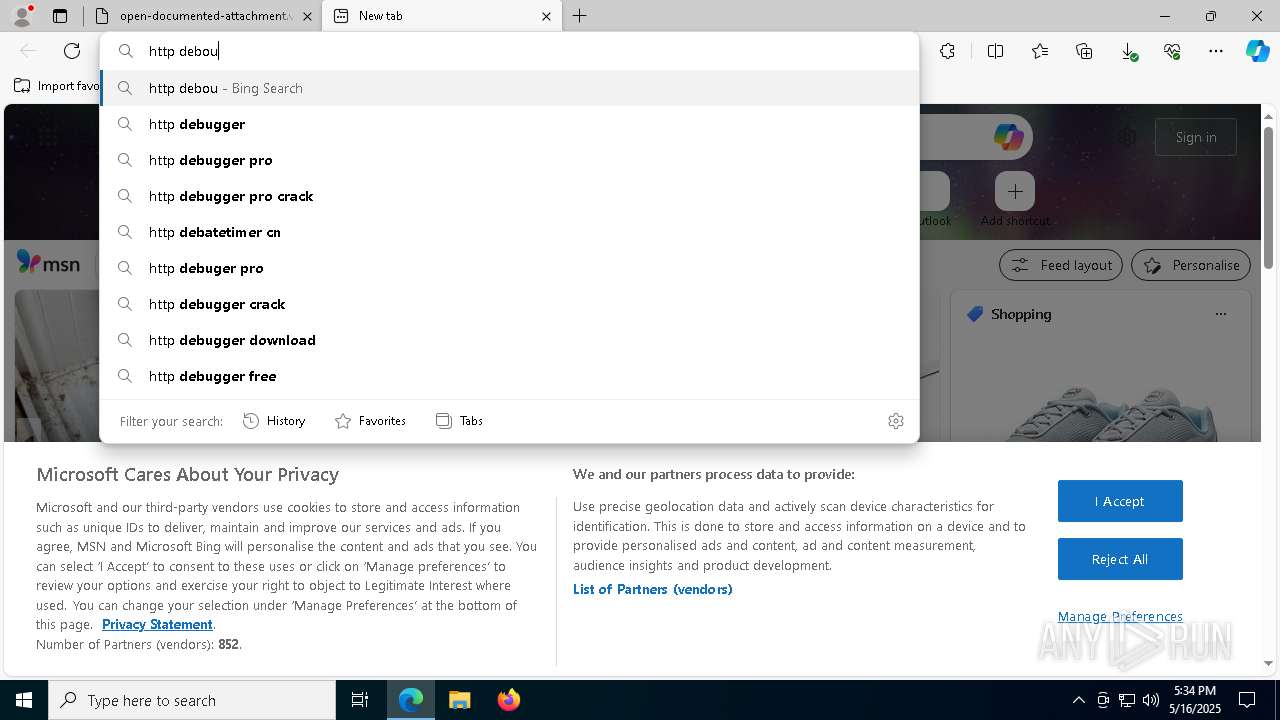Open the Edge Settings and more menu

click(x=1216, y=51)
